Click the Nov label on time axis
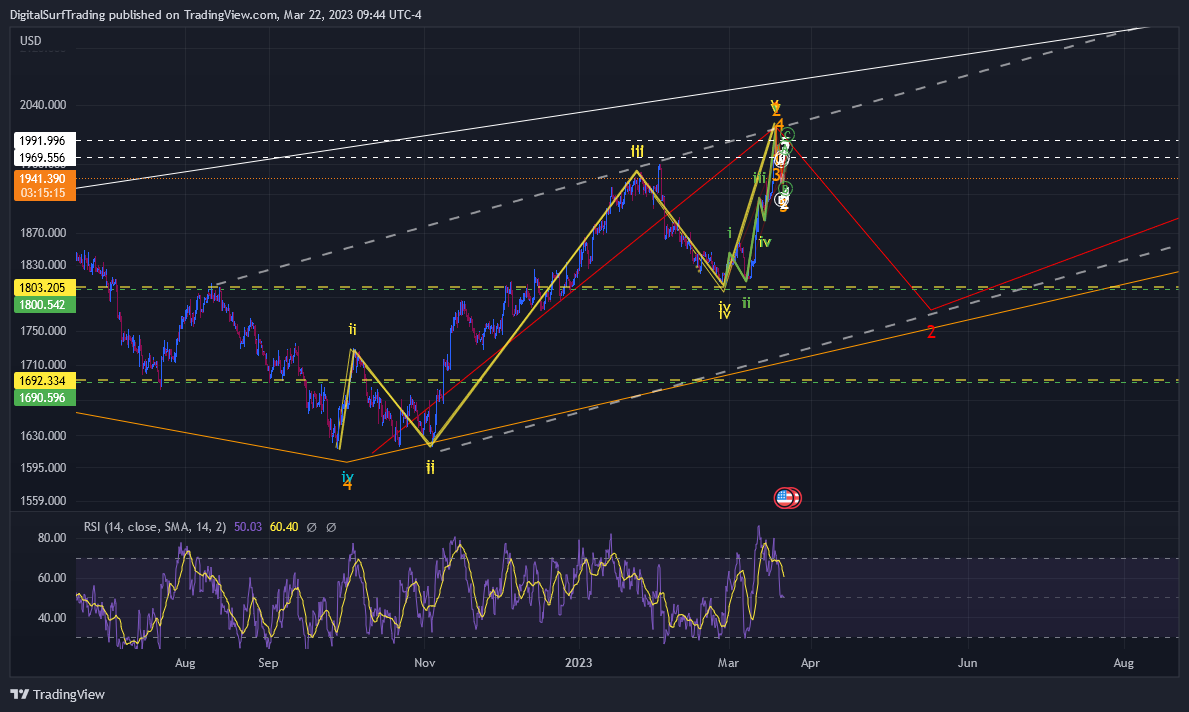The width and height of the screenshot is (1189, 712). [425, 663]
